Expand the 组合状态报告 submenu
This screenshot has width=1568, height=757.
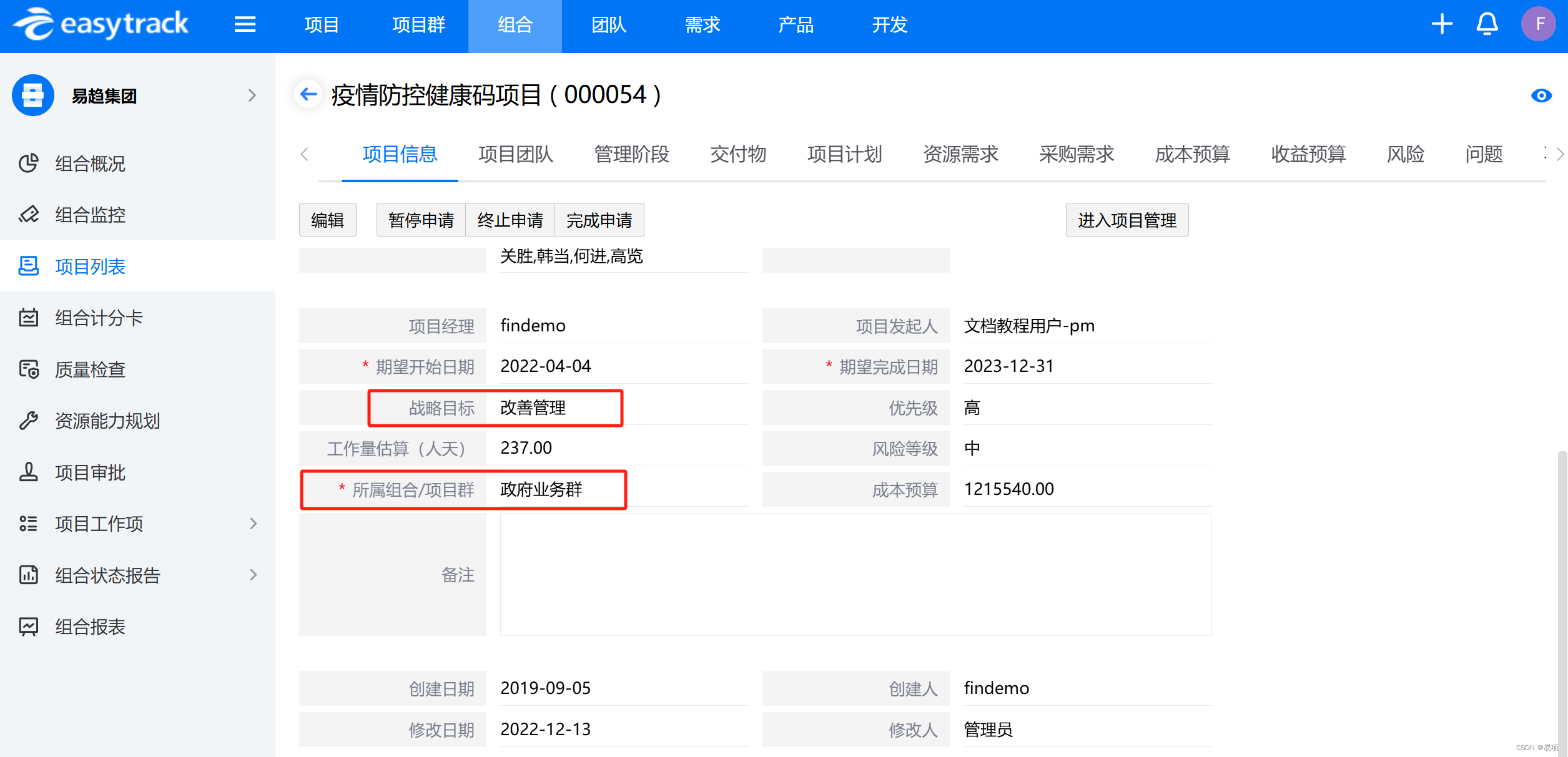click(253, 575)
